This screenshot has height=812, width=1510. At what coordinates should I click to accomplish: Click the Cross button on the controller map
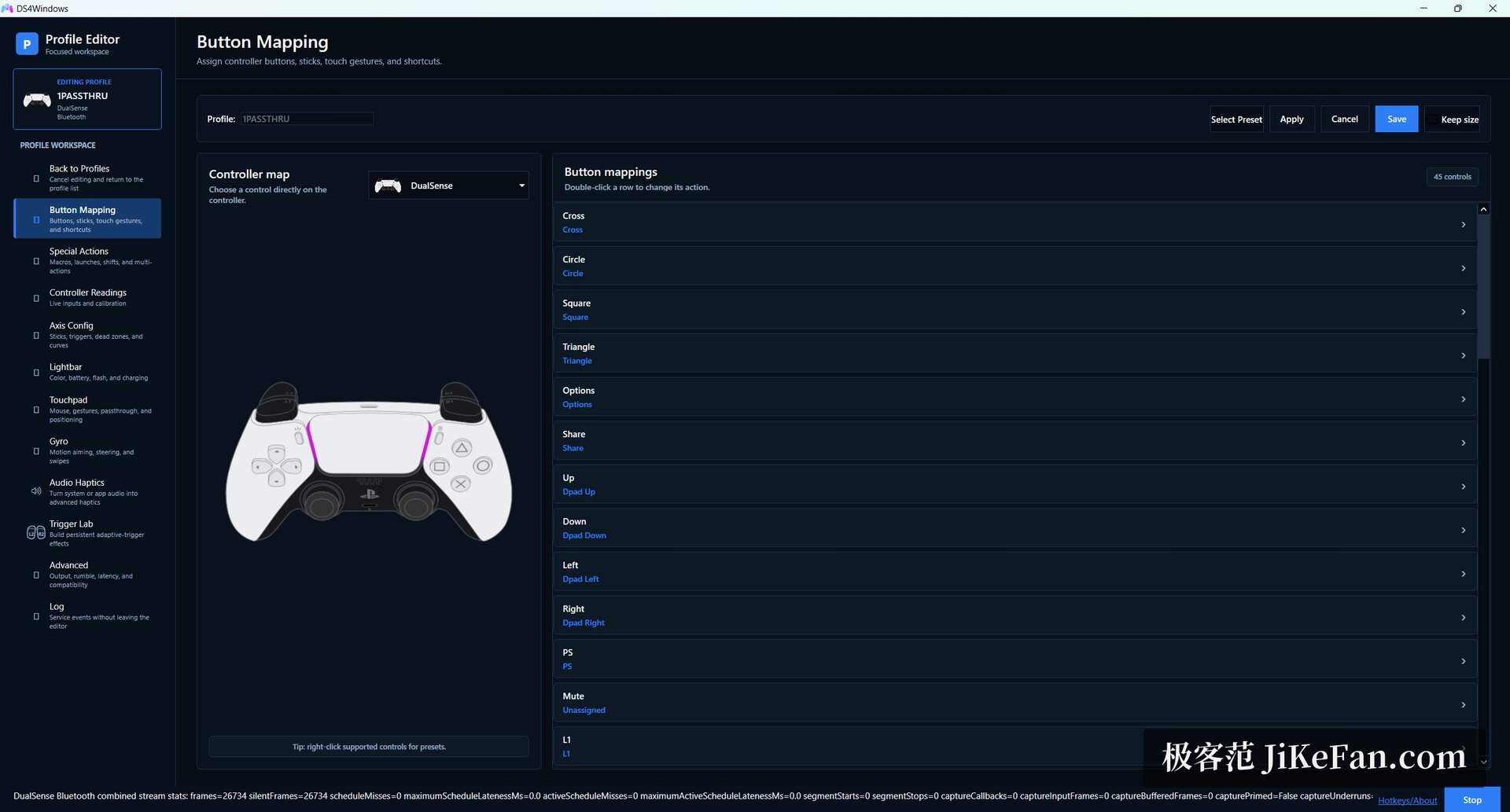pos(461,484)
